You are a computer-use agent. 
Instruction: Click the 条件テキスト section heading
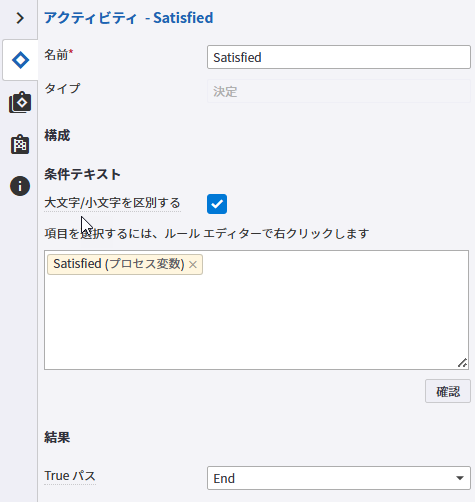click(x=82, y=174)
